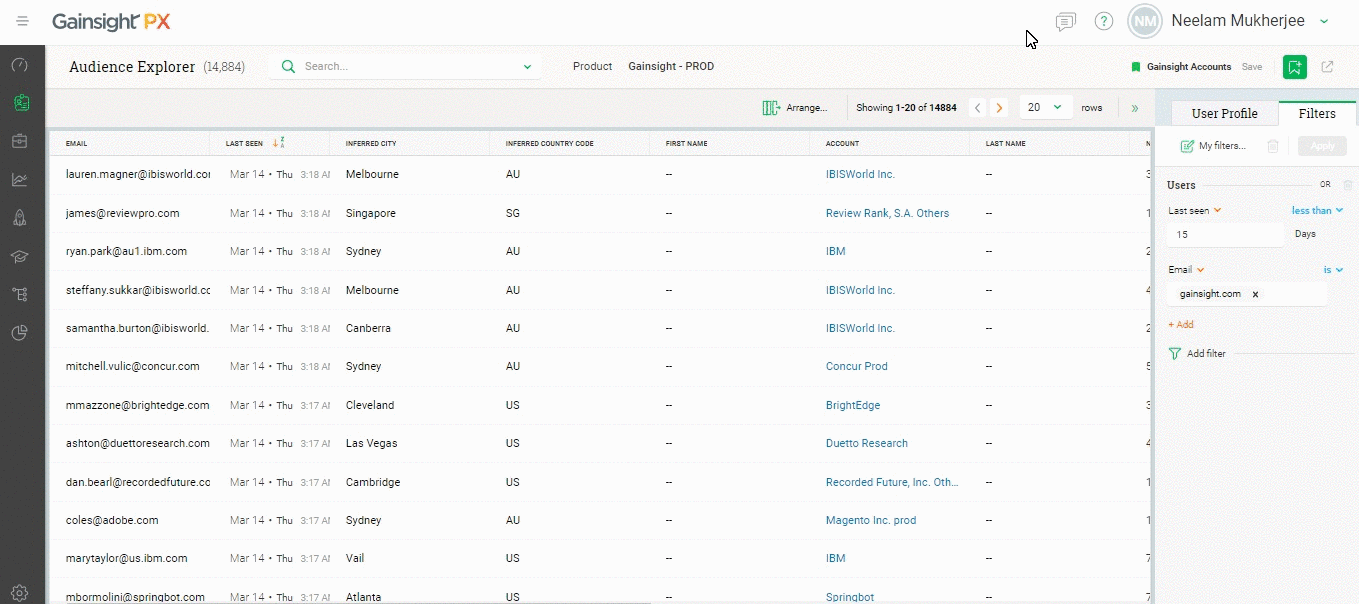Viewport: 1359px width, 604px height.
Task: Open the dashboard gauge sidebar icon
Action: point(20,65)
